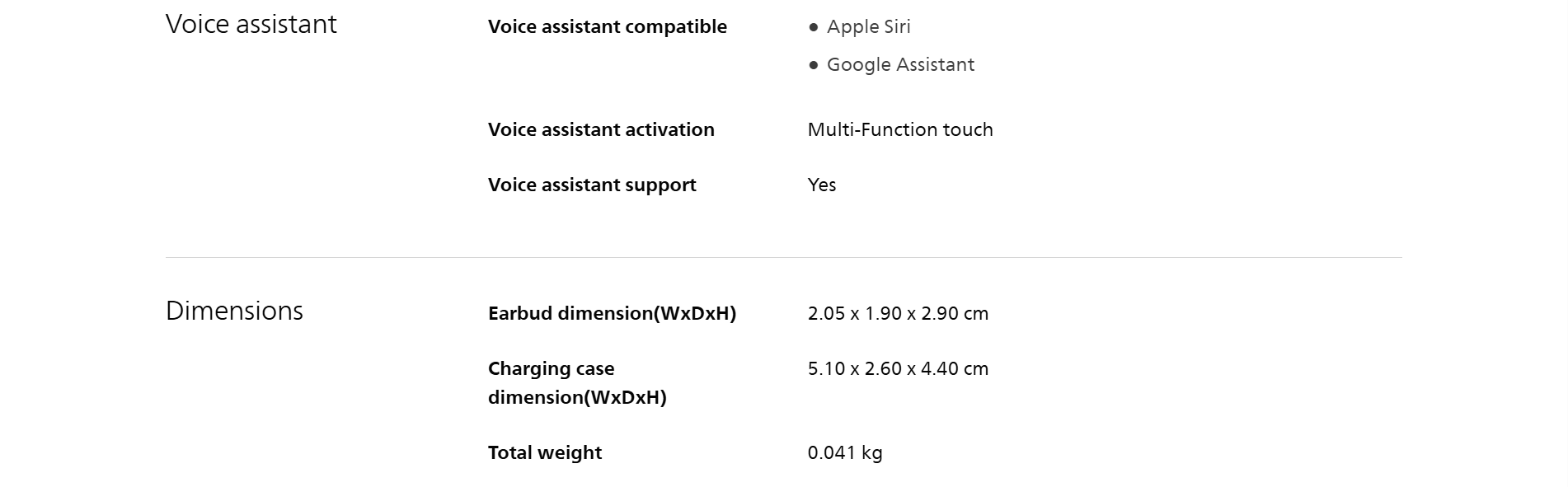This screenshot has height=487, width=1568.
Task: Click the divider line above Dimensions
Action: tap(783, 257)
